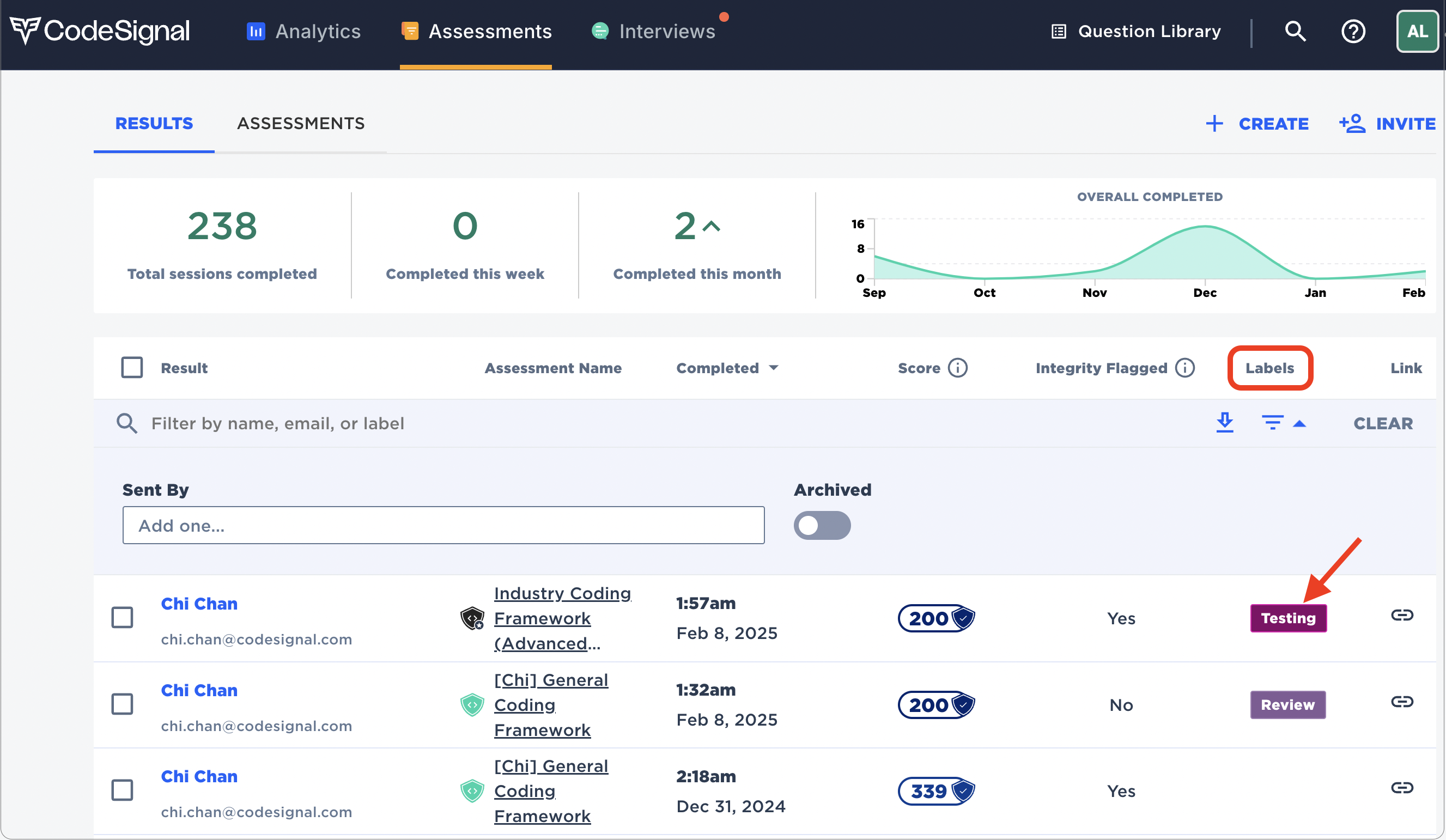Click the search magnifier in top bar
The height and width of the screenshot is (840, 1446).
point(1295,31)
